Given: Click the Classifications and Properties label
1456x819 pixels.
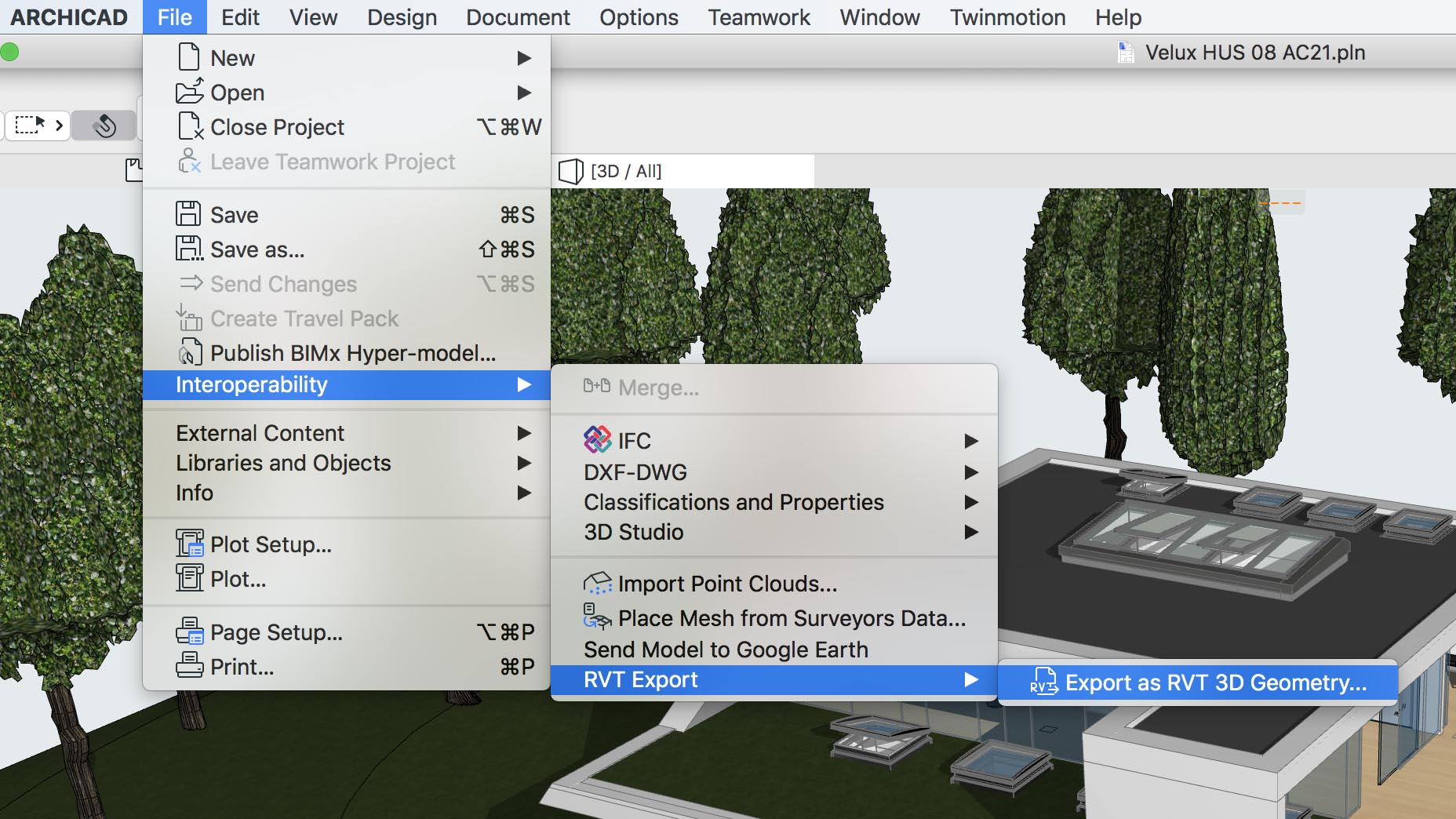Looking at the screenshot, I should click(733, 502).
